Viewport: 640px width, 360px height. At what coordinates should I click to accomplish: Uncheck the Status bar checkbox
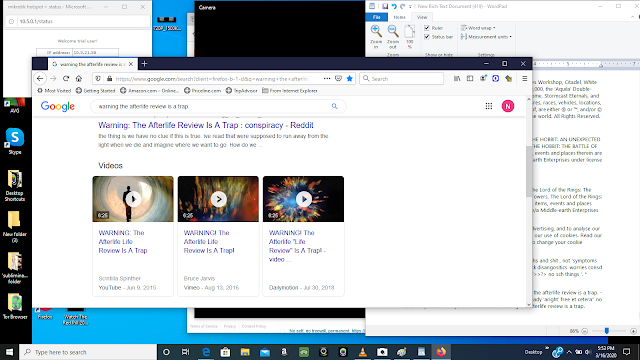[x=427, y=37]
